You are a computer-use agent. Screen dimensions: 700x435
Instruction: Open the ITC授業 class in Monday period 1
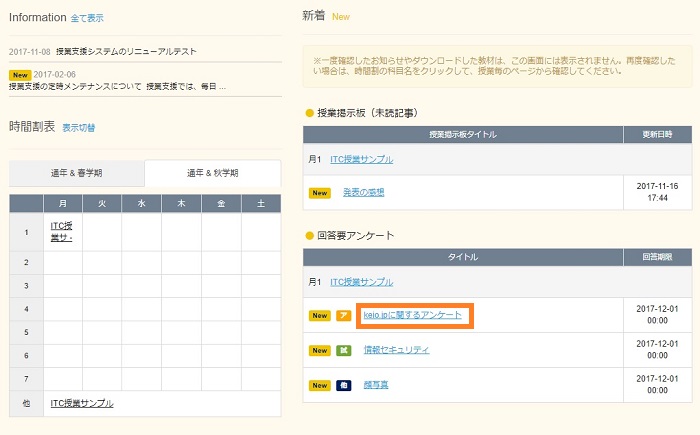(61, 232)
